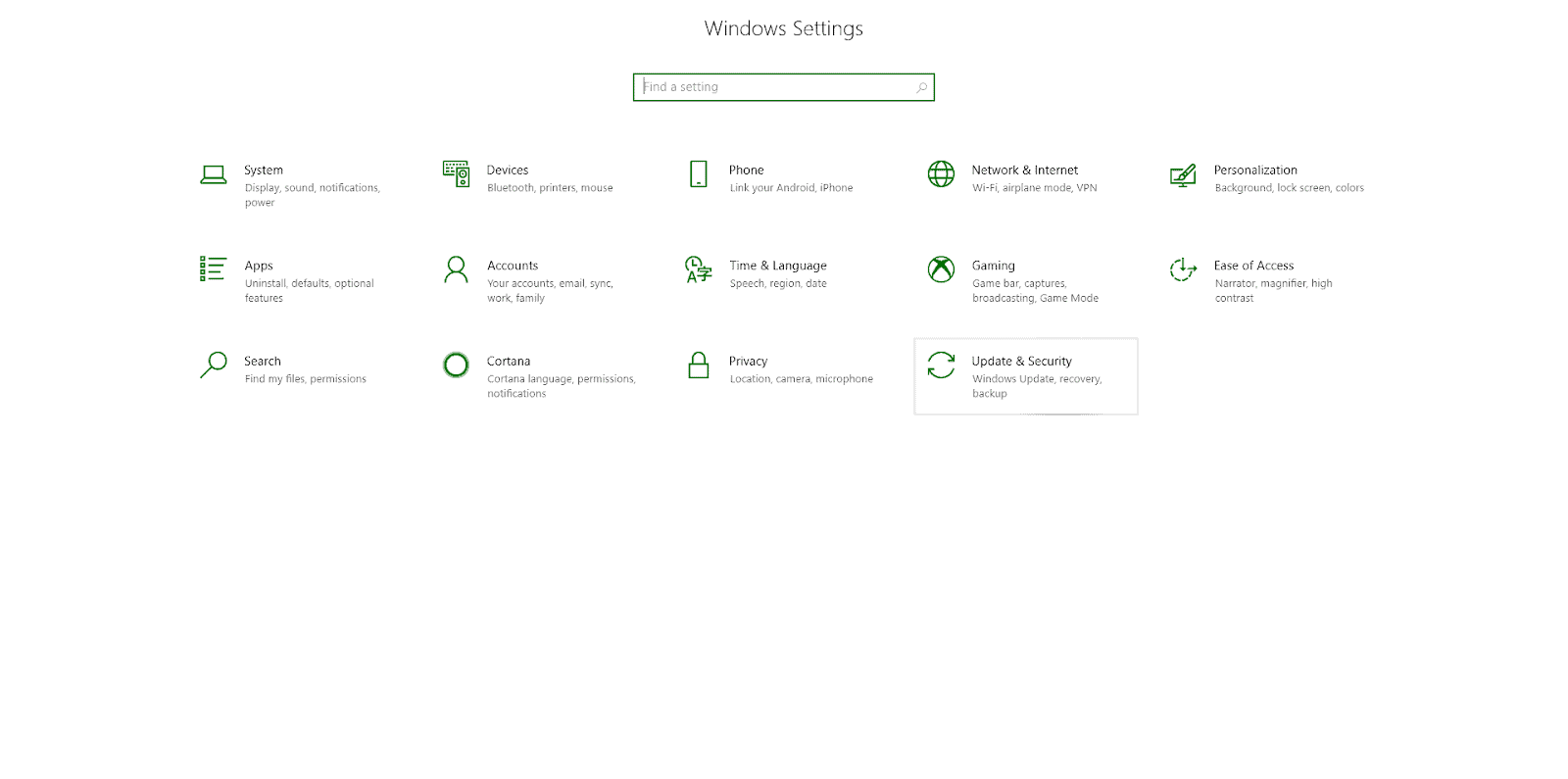
Task: Click 'Link your Android, iPhone' text
Action: (x=791, y=188)
